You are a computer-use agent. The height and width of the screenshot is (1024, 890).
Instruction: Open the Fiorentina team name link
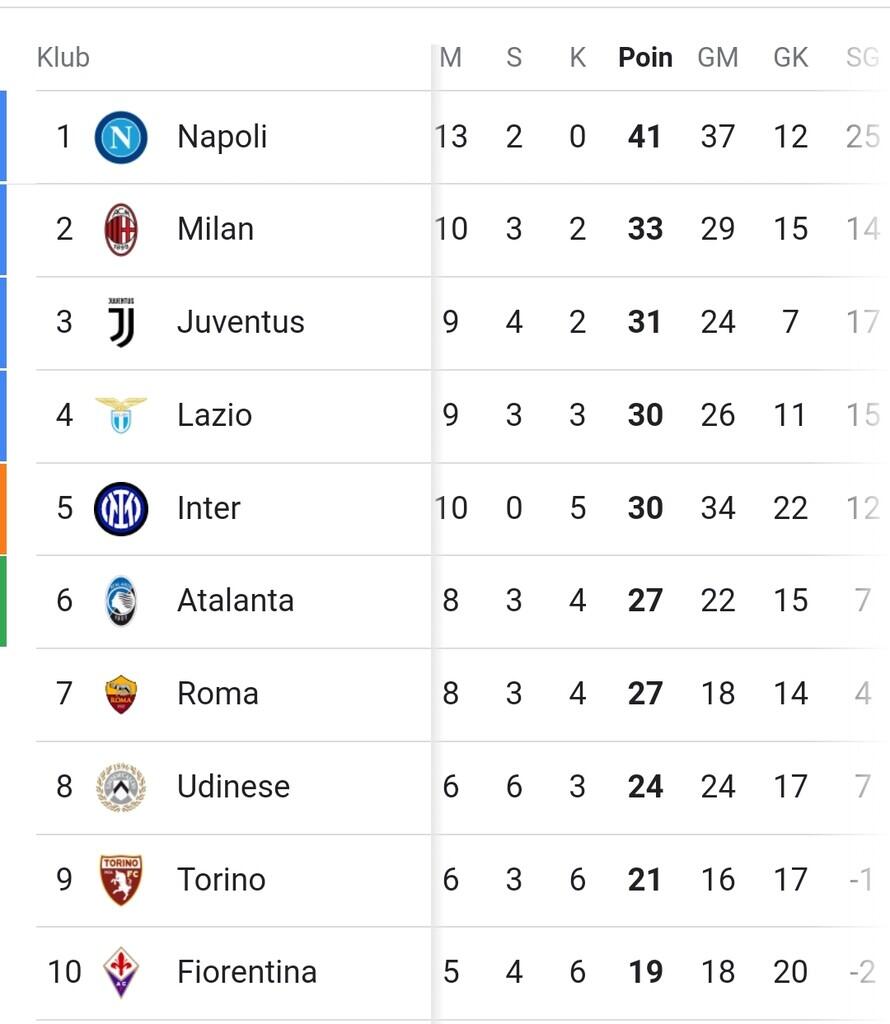point(246,972)
